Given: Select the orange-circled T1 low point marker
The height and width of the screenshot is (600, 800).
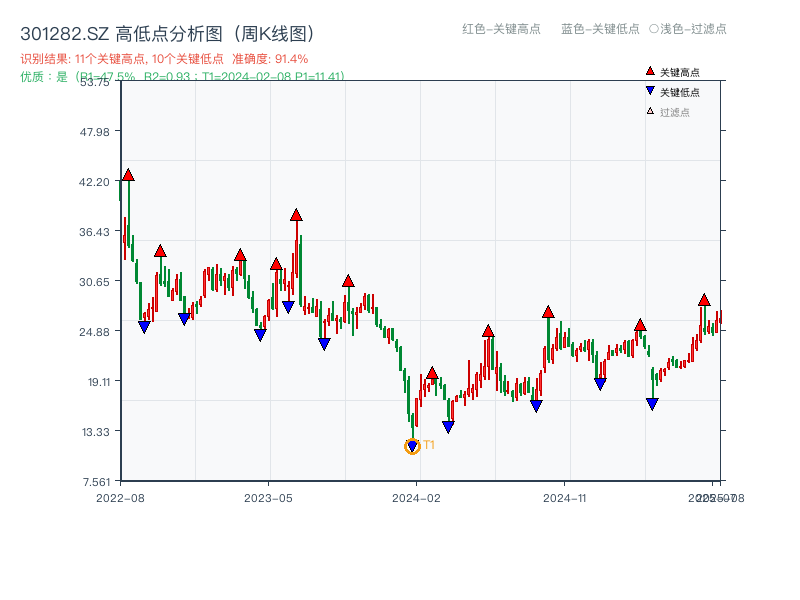Looking at the screenshot, I should (x=412, y=446).
